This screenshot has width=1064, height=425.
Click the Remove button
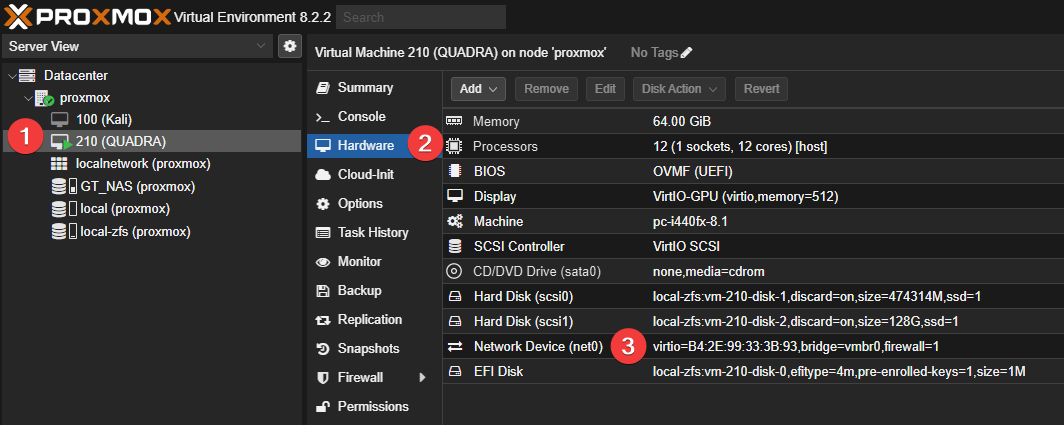click(546, 89)
